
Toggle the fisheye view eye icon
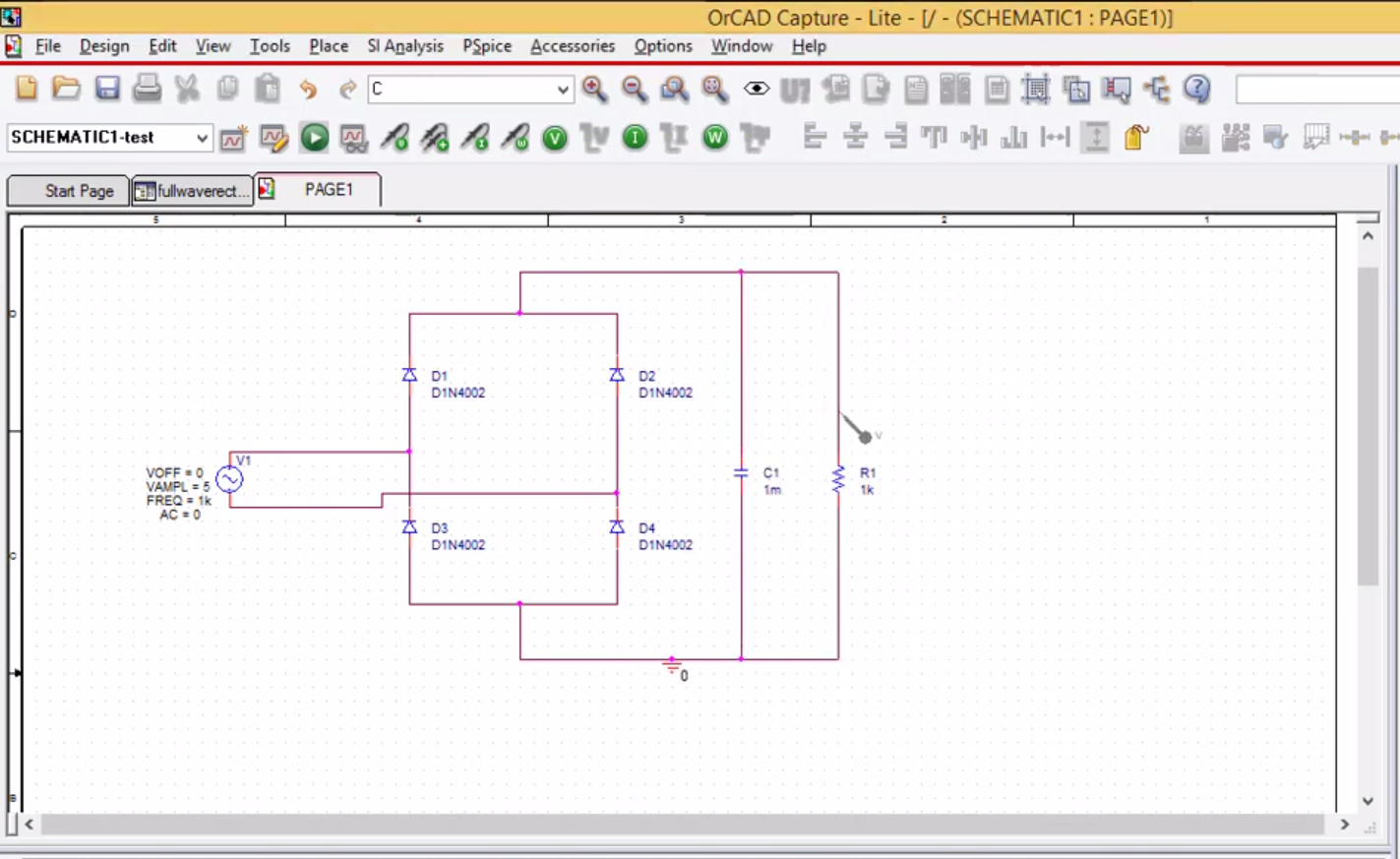point(756,90)
